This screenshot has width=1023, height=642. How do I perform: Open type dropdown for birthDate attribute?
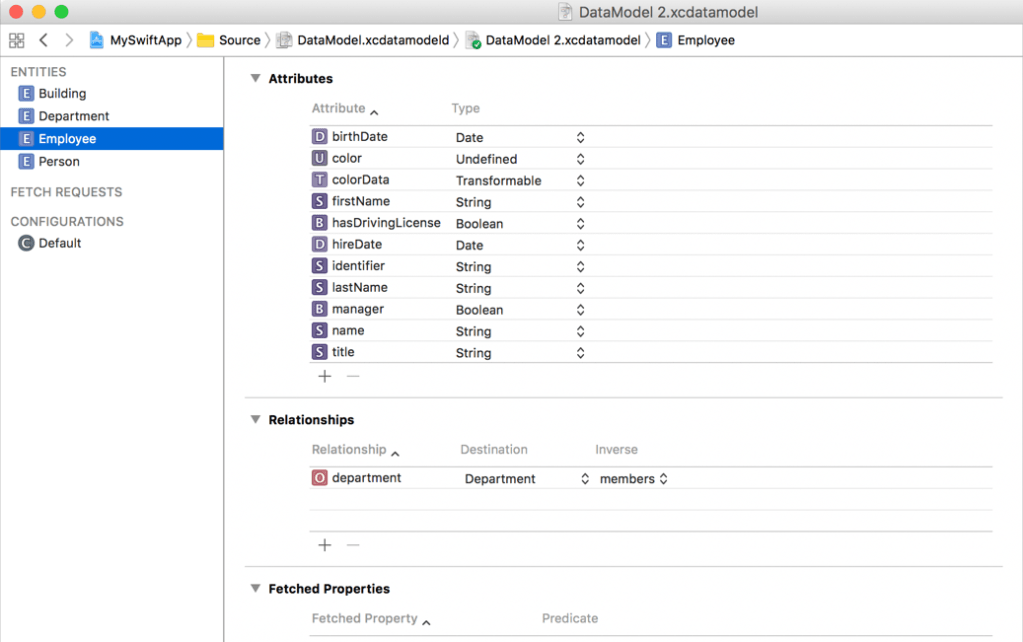580,137
